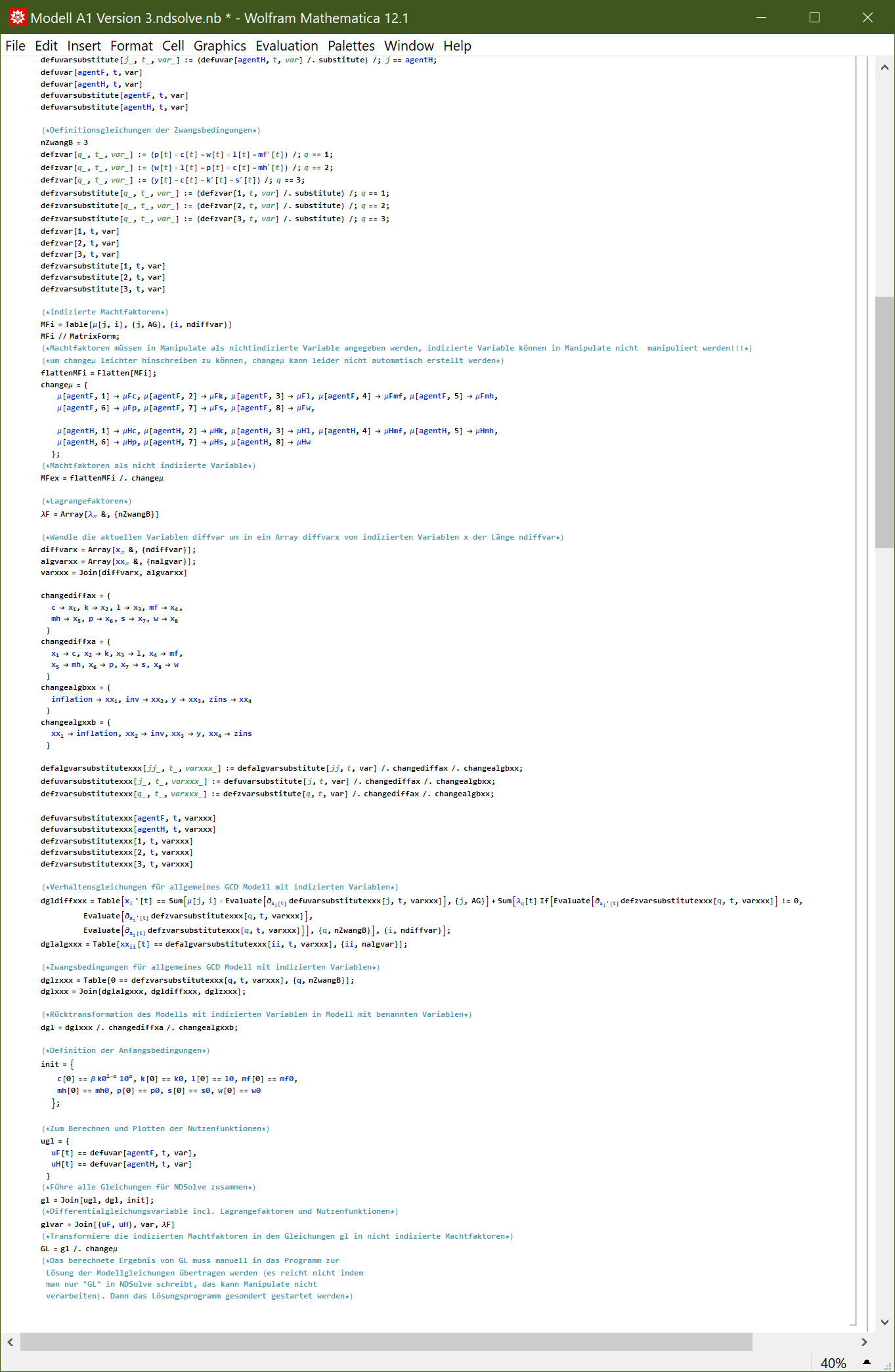Click the comment '(*Lagrangefaktoren*)'
The width and height of the screenshot is (895, 1372).
(87, 501)
